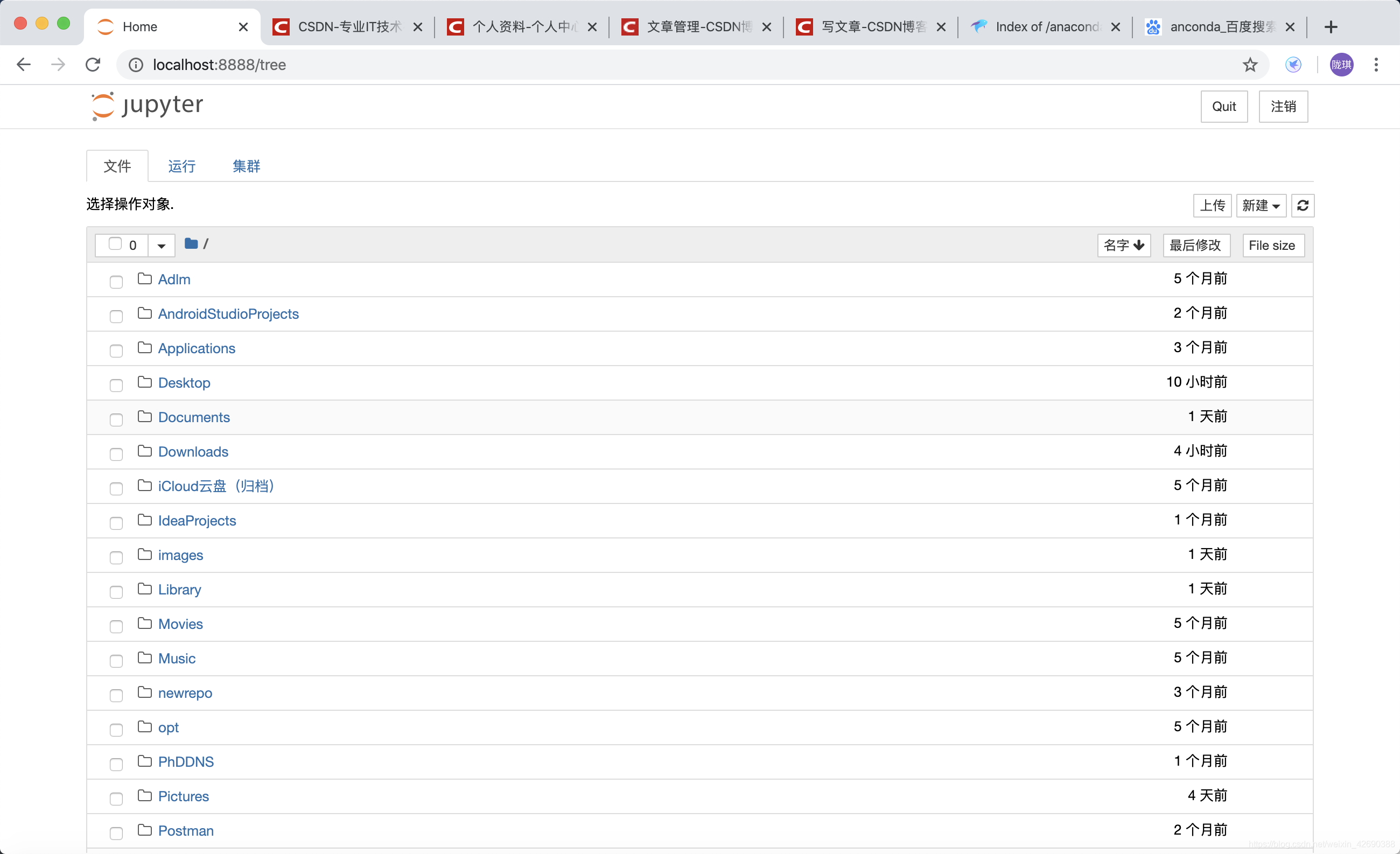This screenshot has width=1400, height=854.
Task: Open the selection filter dropdown arrow
Action: [162, 246]
